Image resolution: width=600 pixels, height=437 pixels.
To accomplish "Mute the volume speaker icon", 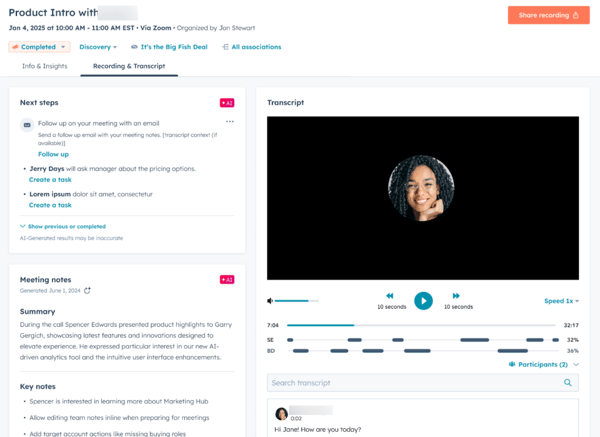I will coord(270,301).
